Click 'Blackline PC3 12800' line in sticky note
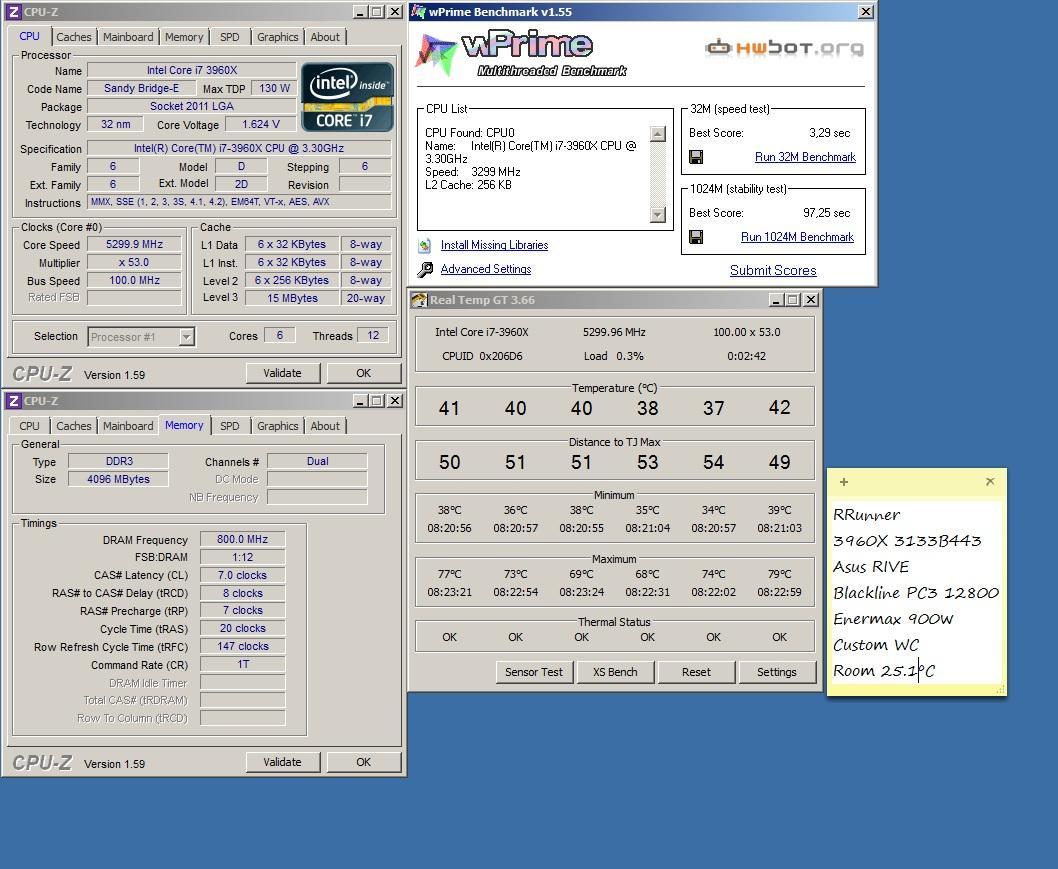The width and height of the screenshot is (1058, 869). [x=916, y=593]
